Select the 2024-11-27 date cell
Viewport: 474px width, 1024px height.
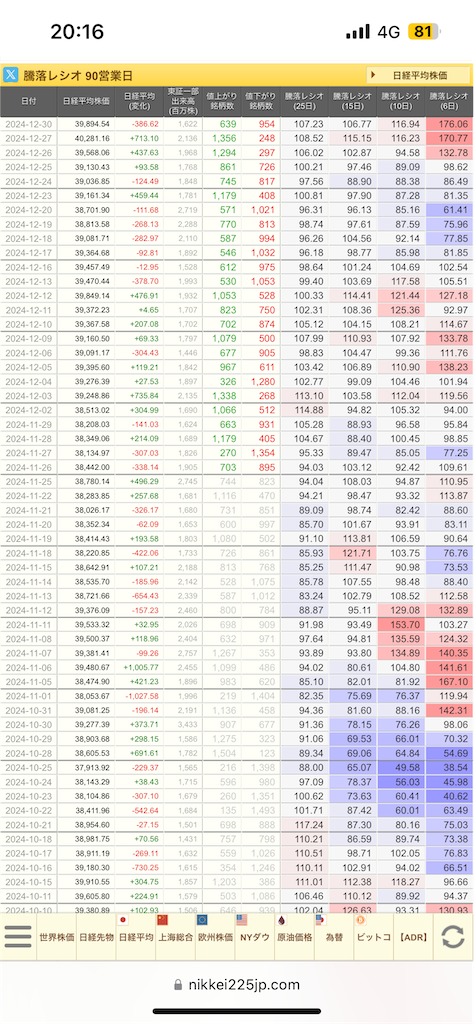pyautogui.click(x=29, y=453)
